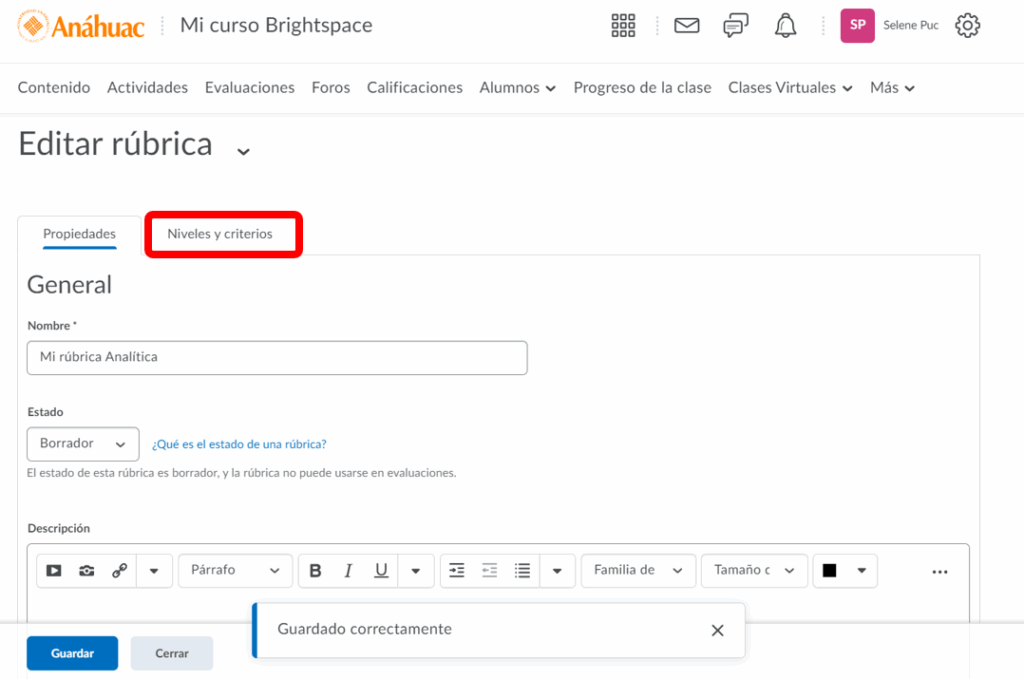Click the insert image camera icon
This screenshot has height=679, width=1024.
tap(87, 570)
